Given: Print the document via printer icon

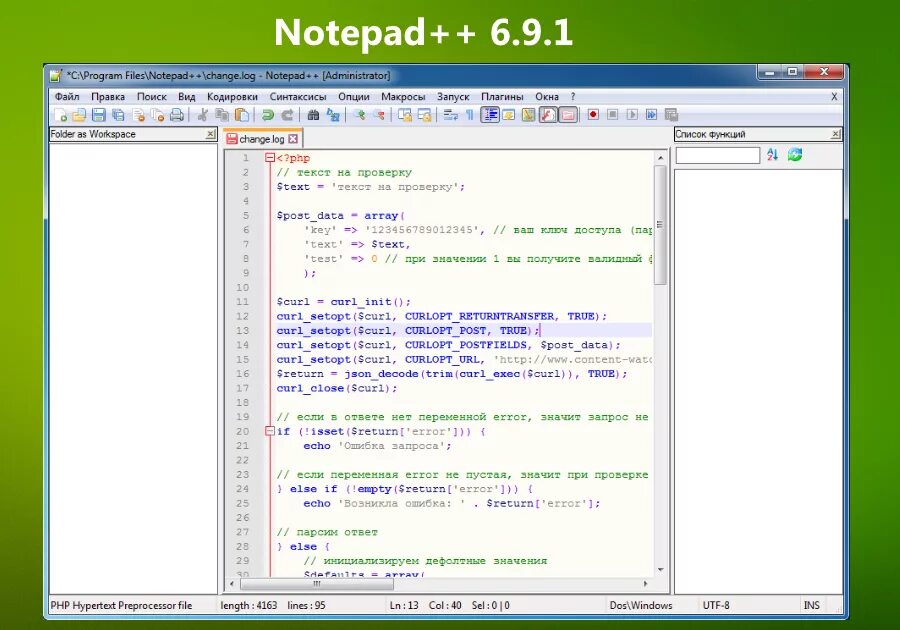Looking at the screenshot, I should point(177,115).
